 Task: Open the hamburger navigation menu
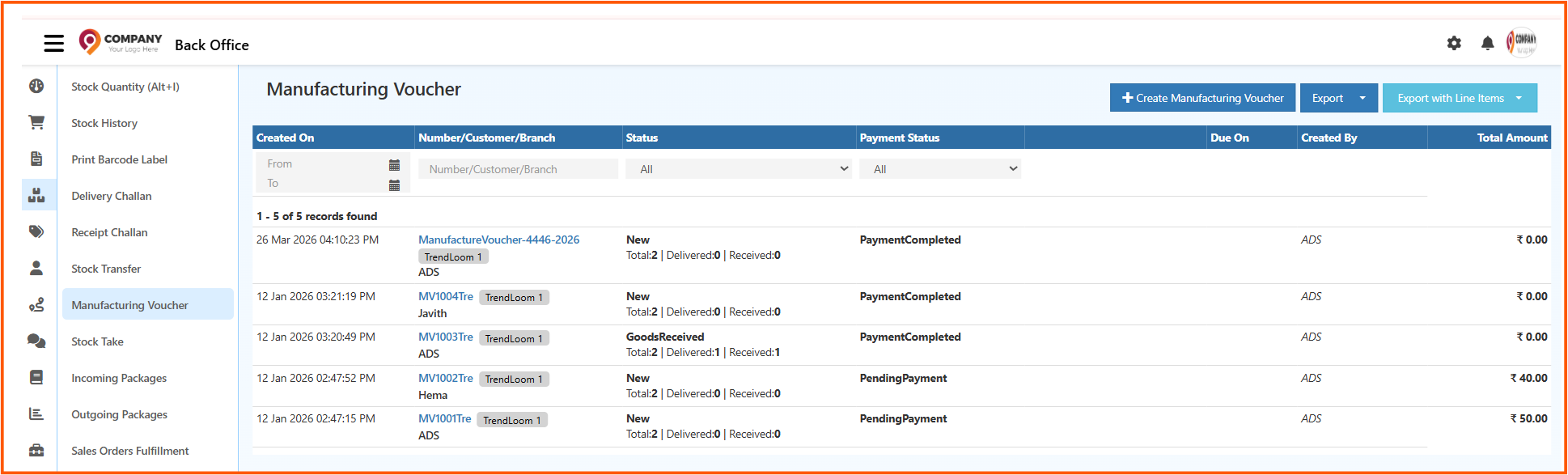click(54, 43)
